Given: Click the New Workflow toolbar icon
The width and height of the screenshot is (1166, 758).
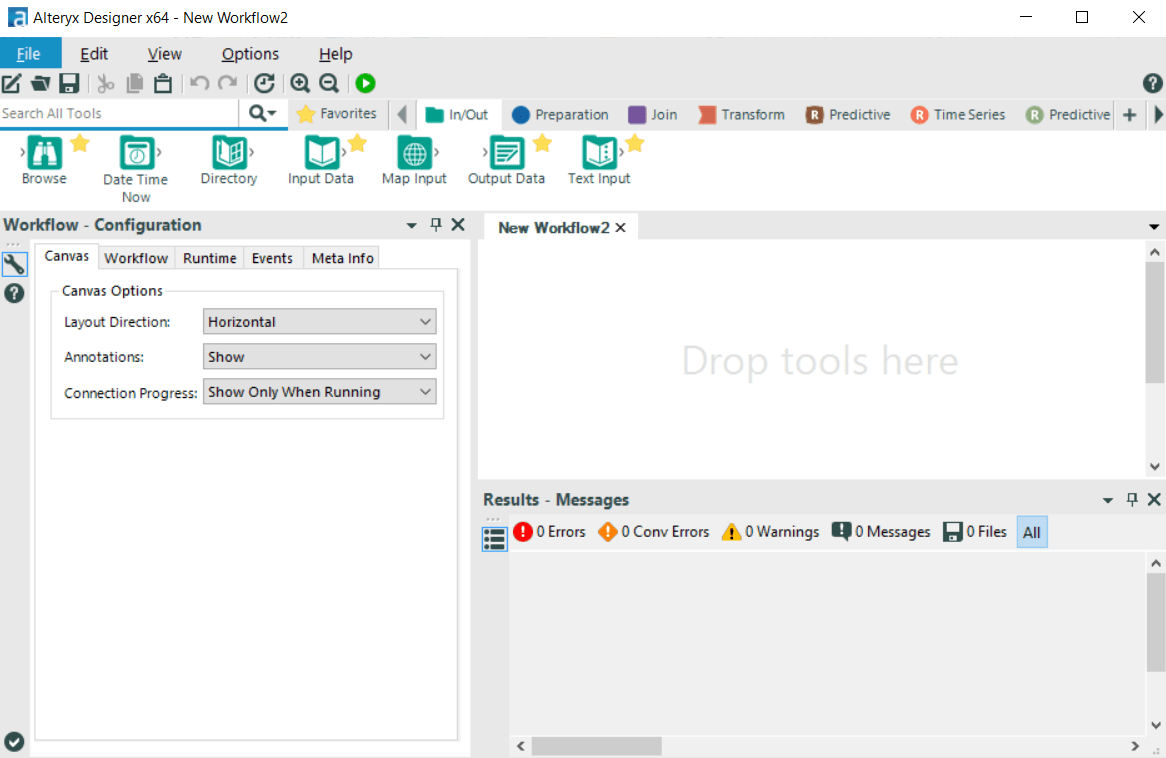Looking at the screenshot, I should (x=11, y=83).
